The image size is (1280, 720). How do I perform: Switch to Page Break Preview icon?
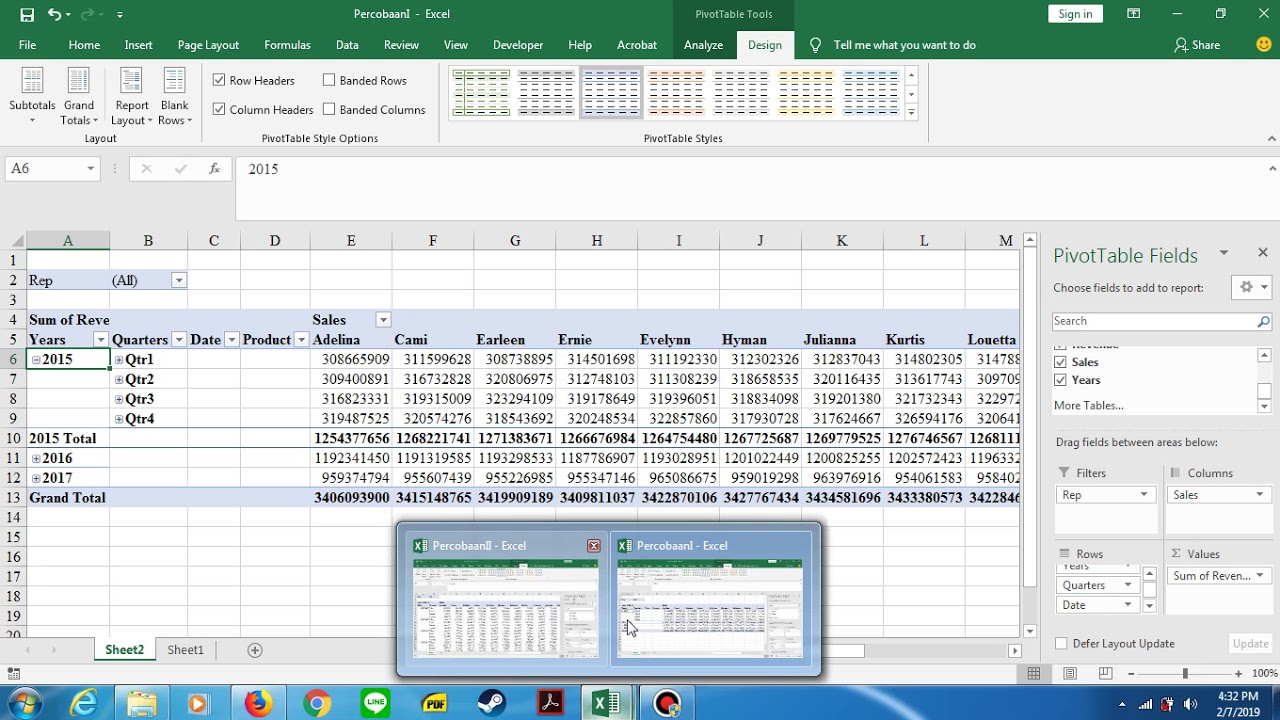pos(1106,674)
